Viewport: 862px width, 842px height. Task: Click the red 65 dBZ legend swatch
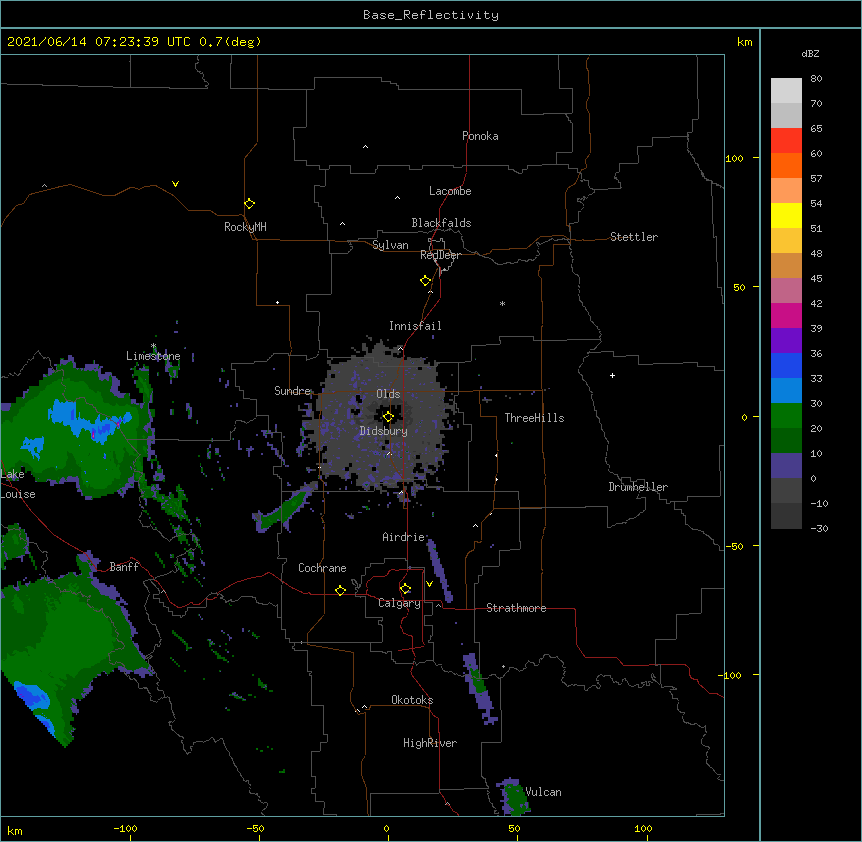[786, 141]
